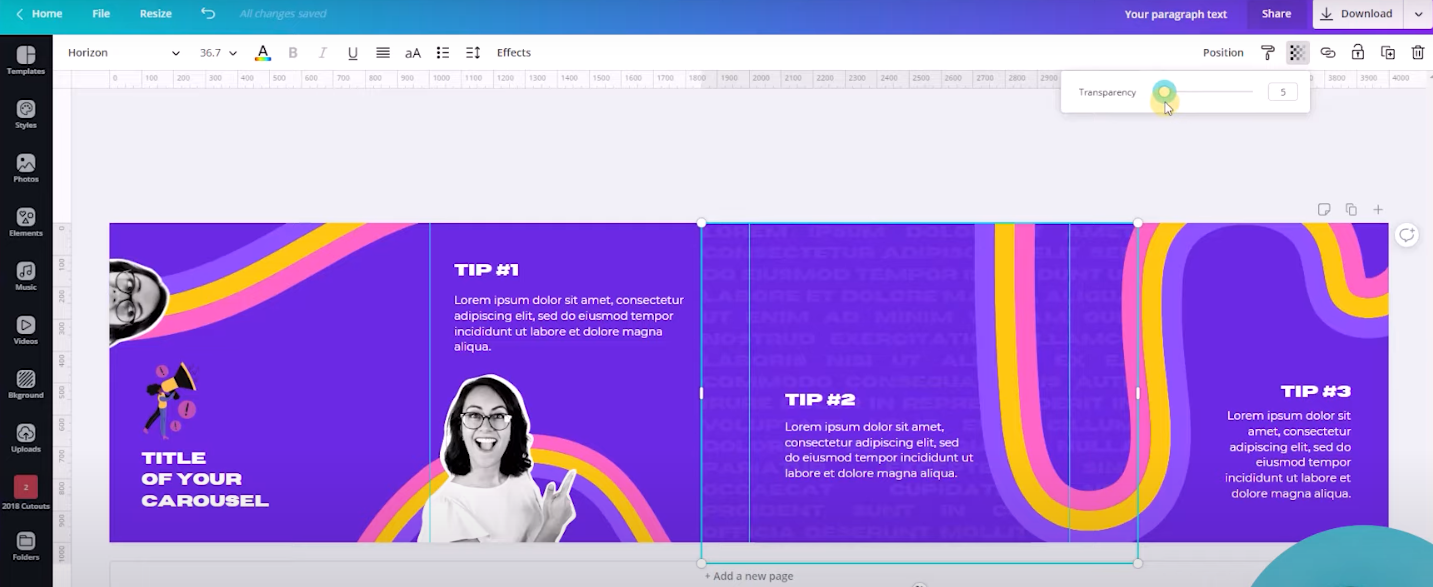This screenshot has width=1433, height=587.
Task: Open the Photos panel
Action: point(26,168)
